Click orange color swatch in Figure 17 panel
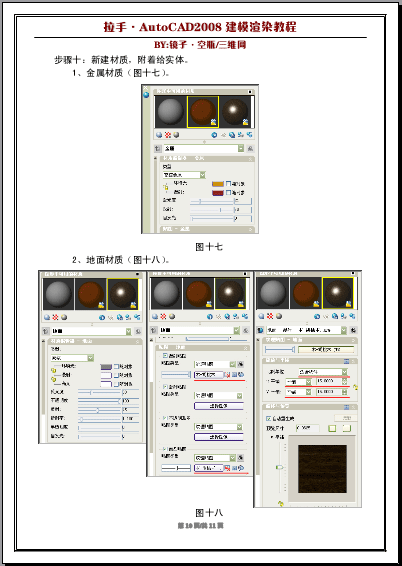This screenshot has width=402, height=566. pos(218,184)
